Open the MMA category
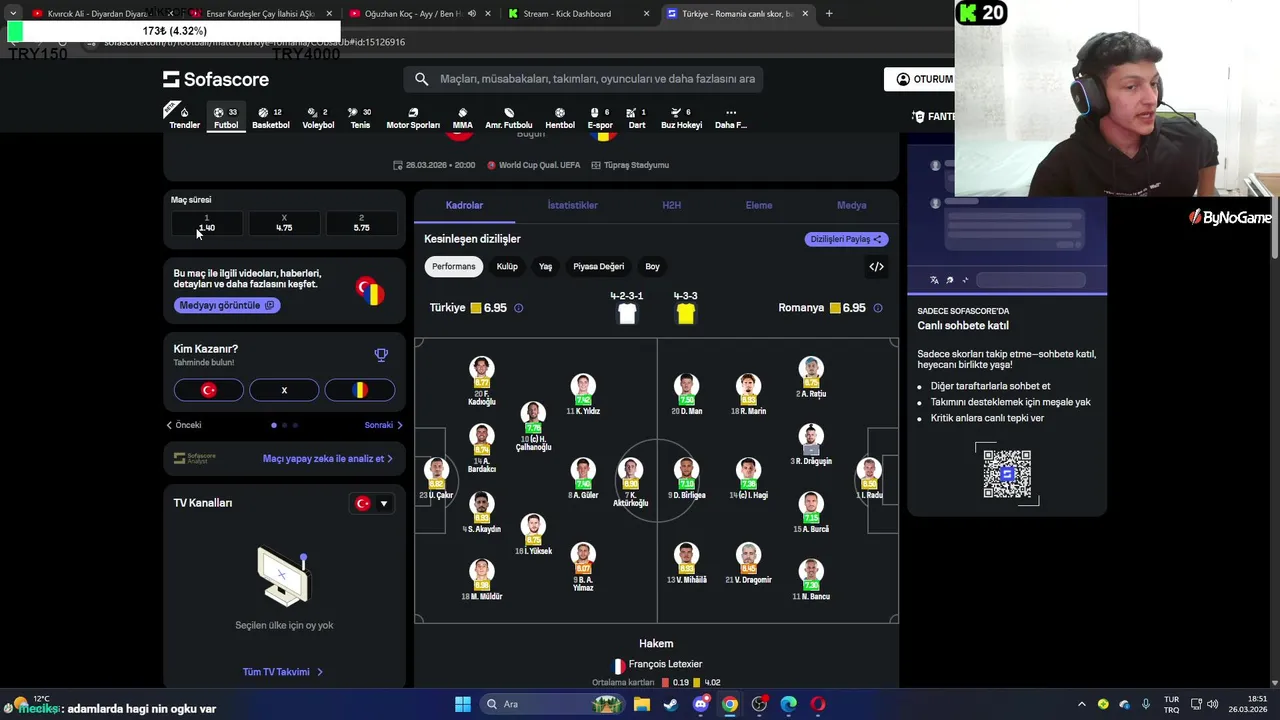Viewport: 1280px width, 720px height. pyautogui.click(x=462, y=118)
